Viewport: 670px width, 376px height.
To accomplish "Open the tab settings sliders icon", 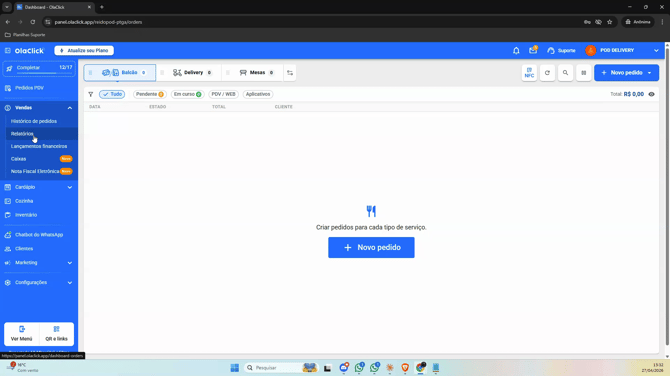I will click(290, 73).
